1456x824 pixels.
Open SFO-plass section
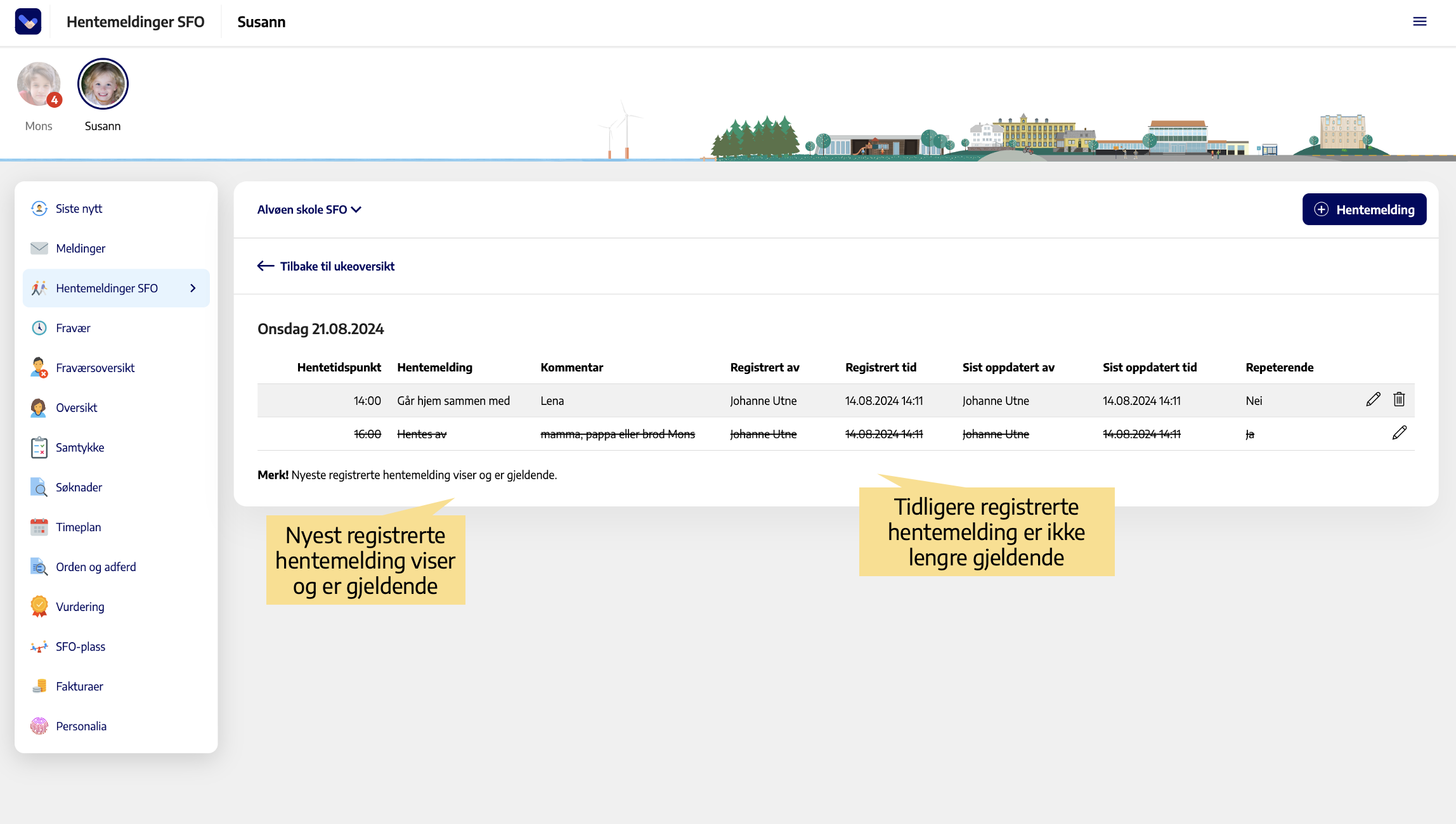[116, 647]
